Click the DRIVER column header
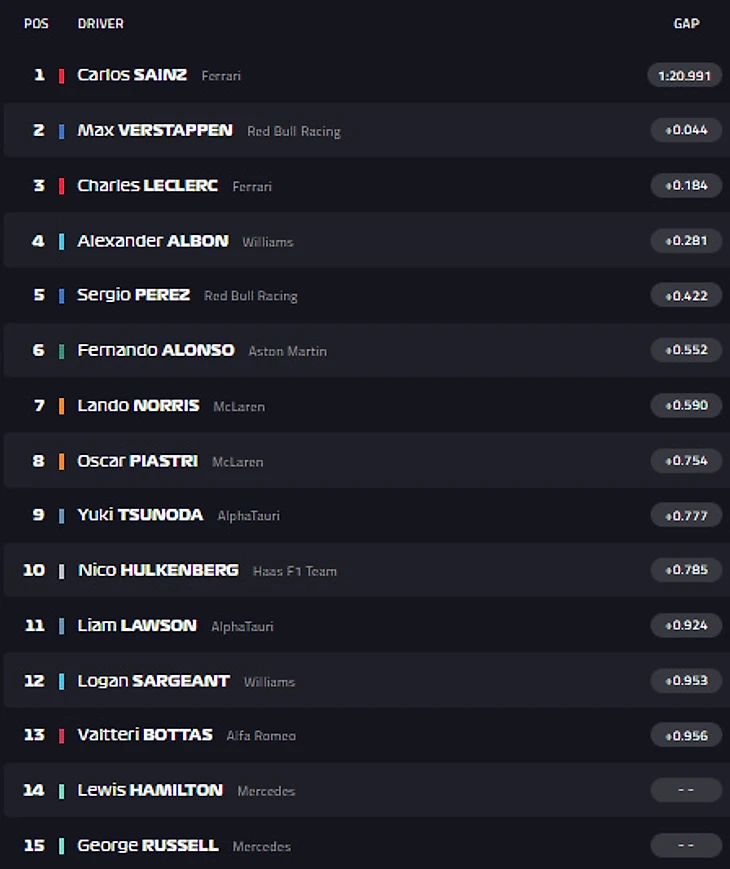Image resolution: width=730 pixels, height=869 pixels. 100,23
